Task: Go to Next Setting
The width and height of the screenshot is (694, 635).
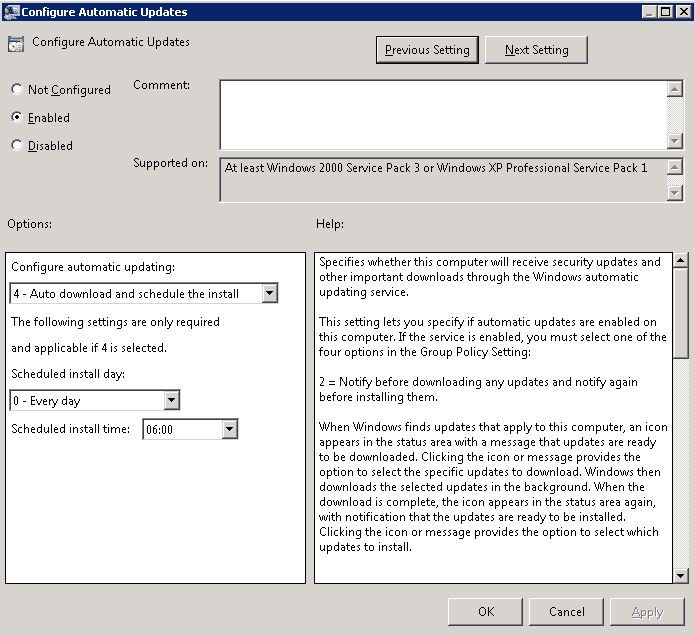Action: tap(536, 50)
